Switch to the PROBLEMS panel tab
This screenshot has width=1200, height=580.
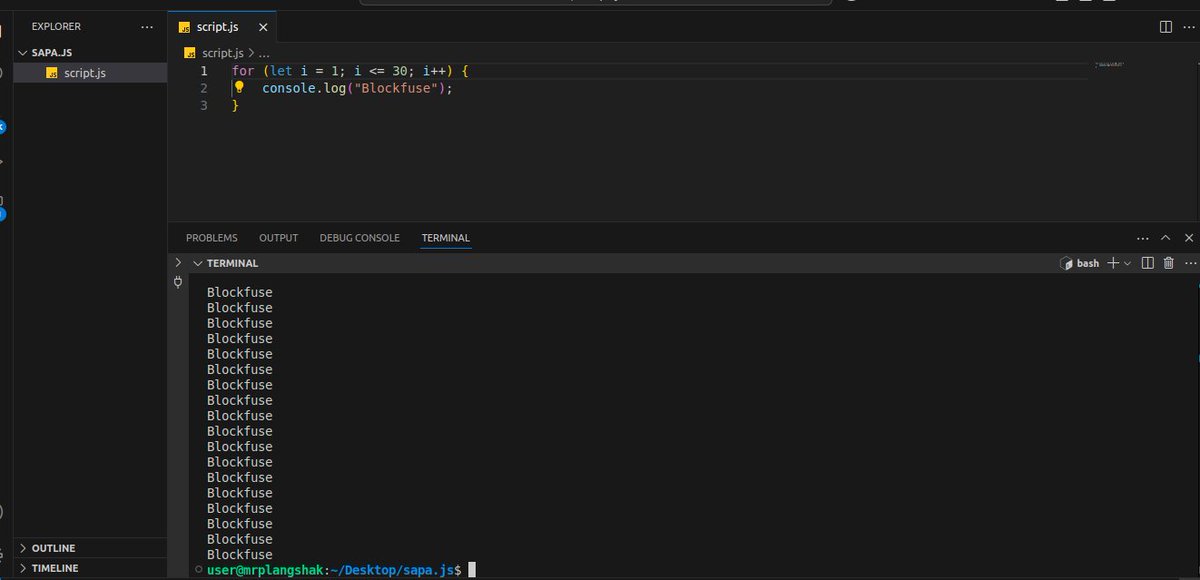point(212,238)
